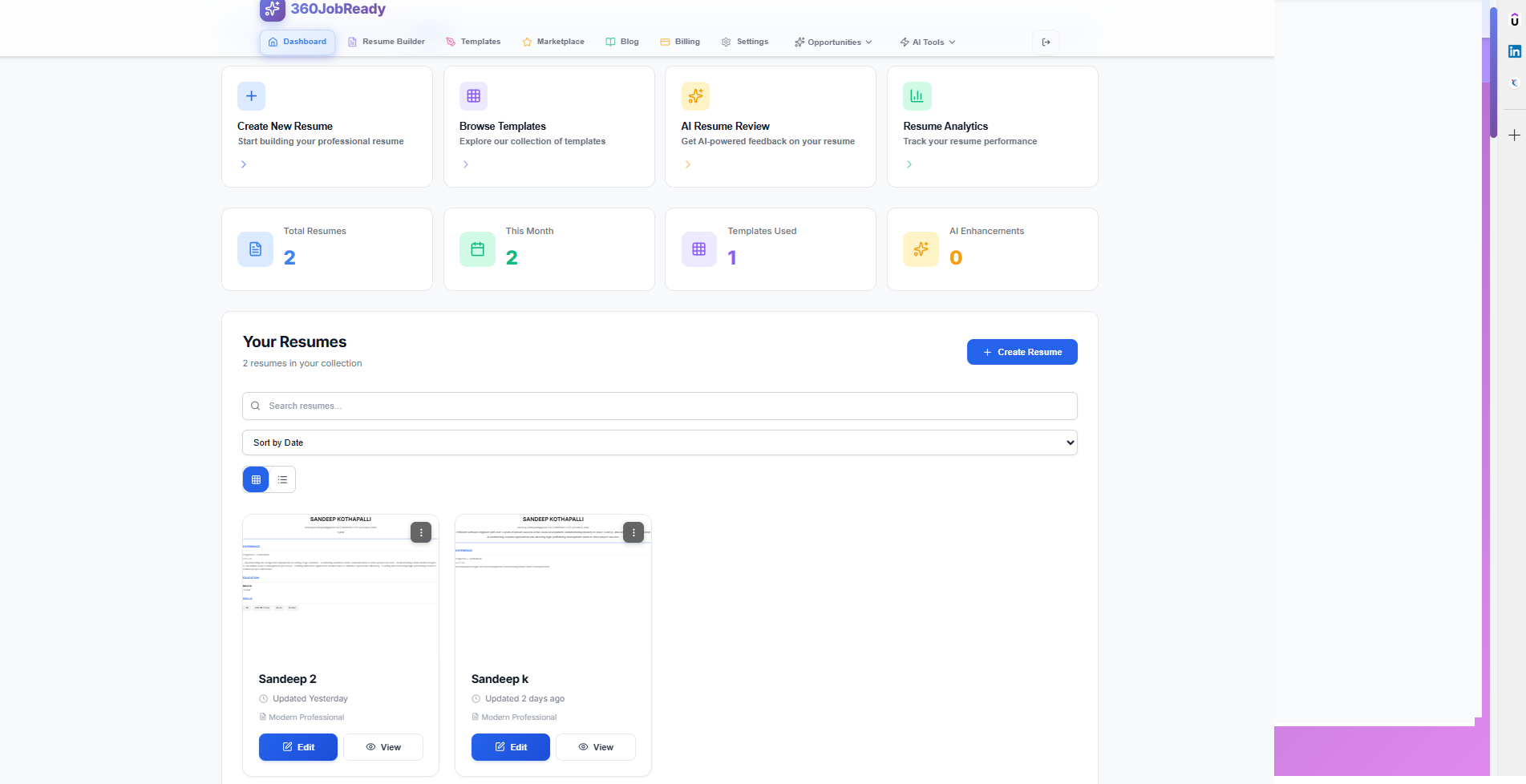
Task: Click the blue Create Resume button
Action: (x=1022, y=352)
